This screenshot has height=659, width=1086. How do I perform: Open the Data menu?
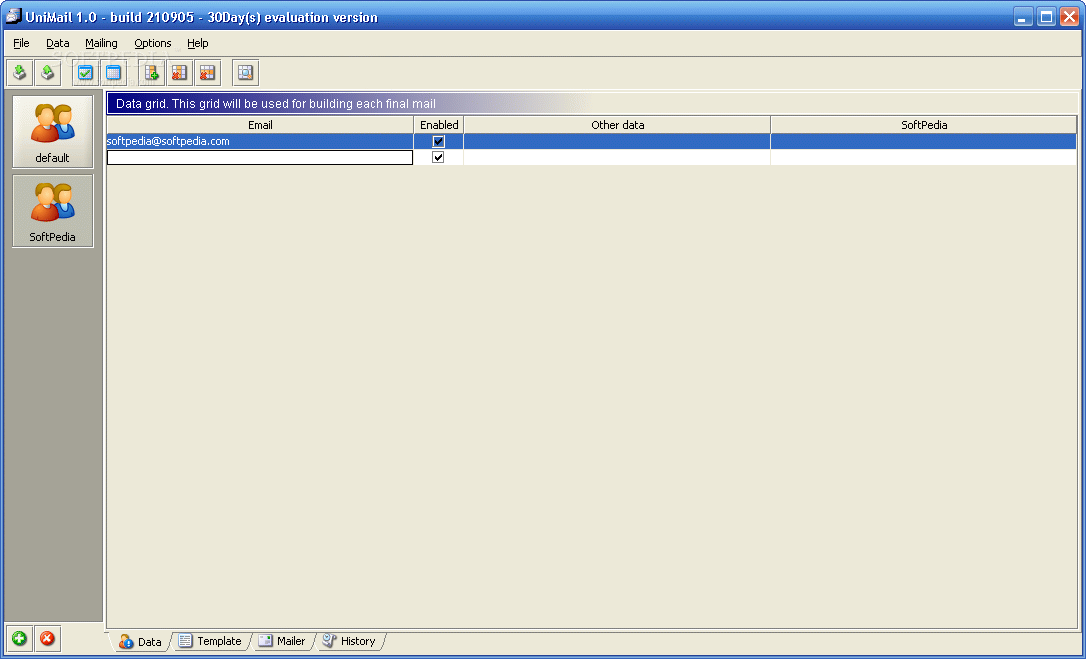[57, 43]
